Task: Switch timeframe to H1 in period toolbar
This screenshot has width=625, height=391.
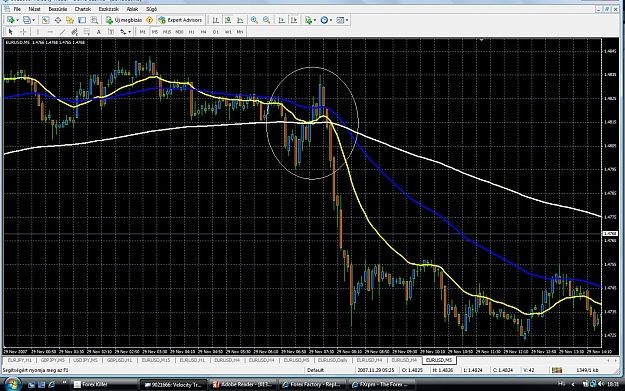Action: point(192,32)
